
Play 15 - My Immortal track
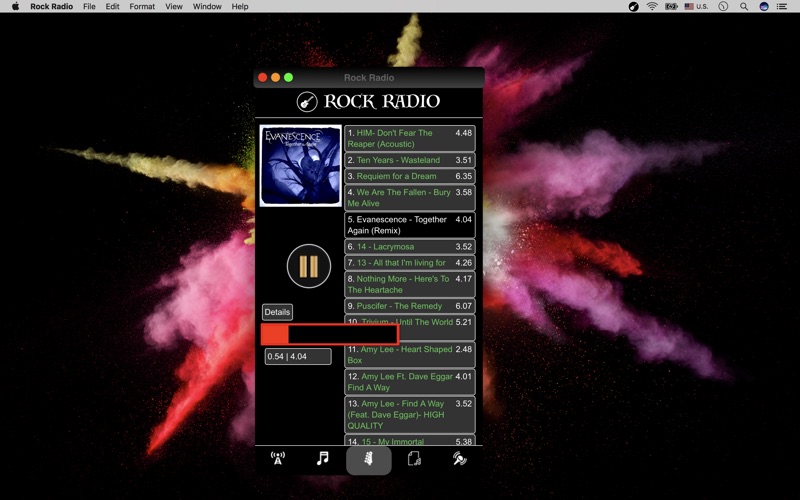coord(410,440)
